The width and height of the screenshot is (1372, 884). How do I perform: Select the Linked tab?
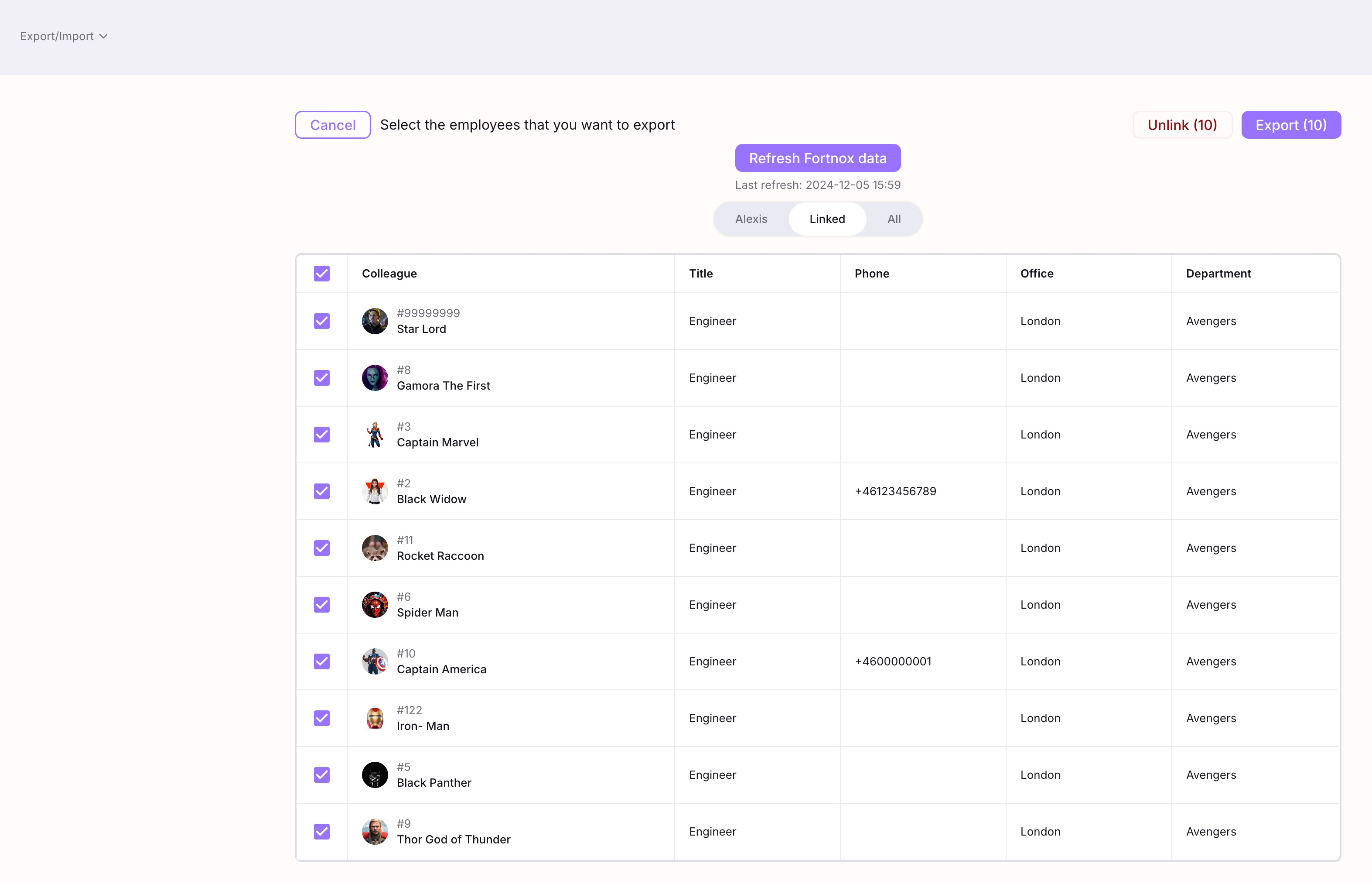826,219
